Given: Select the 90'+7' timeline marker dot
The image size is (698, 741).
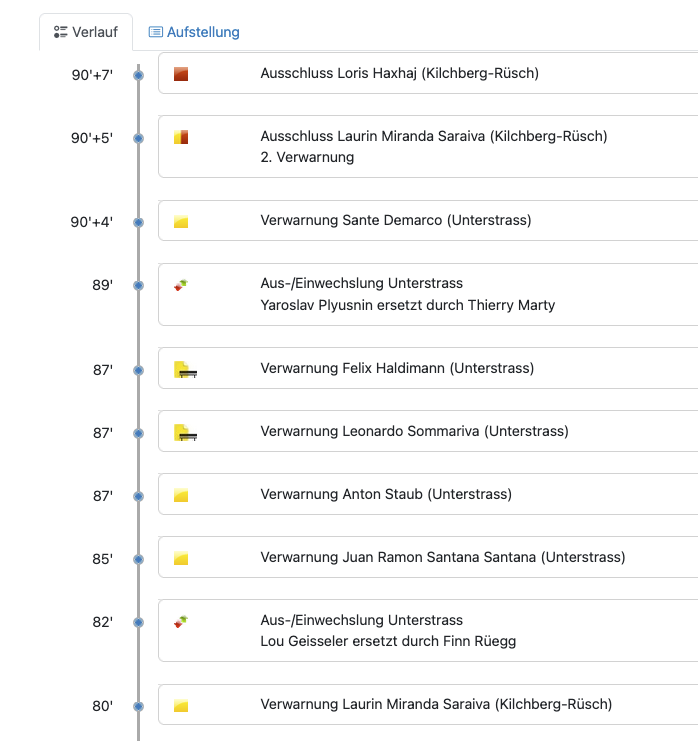Looking at the screenshot, I should click(138, 75).
